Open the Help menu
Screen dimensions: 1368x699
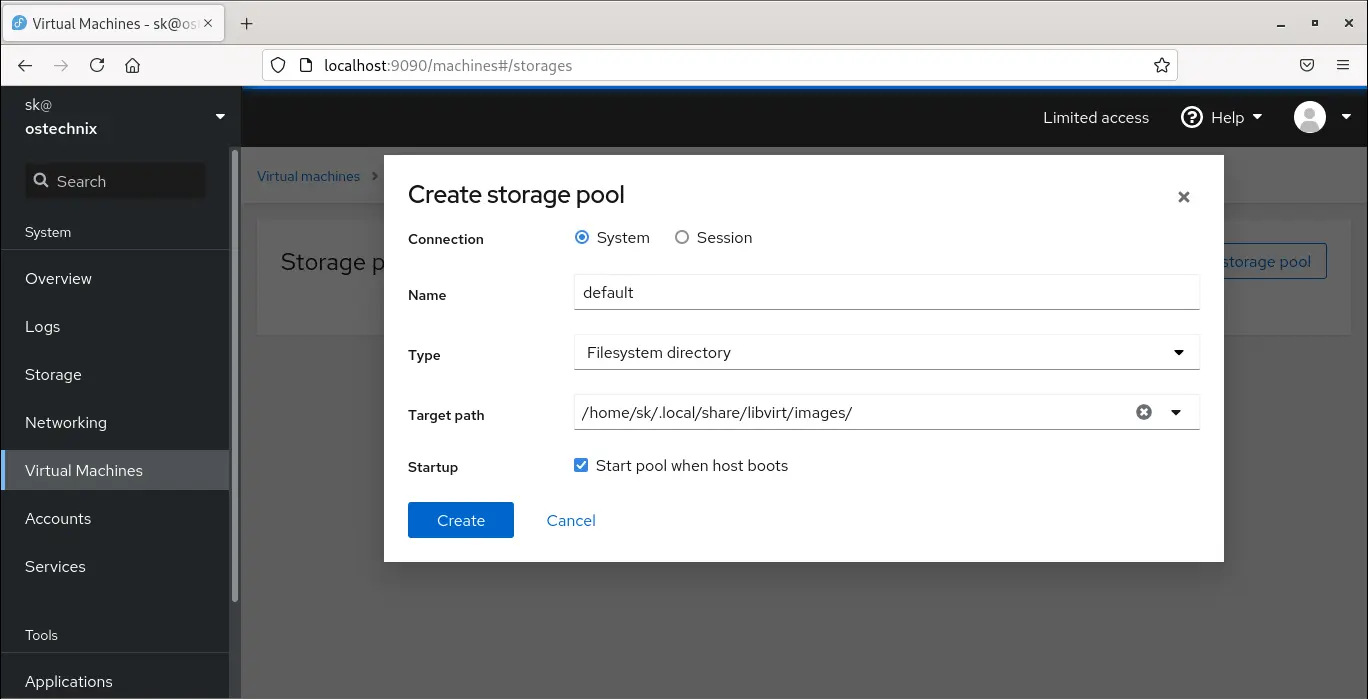point(1222,117)
